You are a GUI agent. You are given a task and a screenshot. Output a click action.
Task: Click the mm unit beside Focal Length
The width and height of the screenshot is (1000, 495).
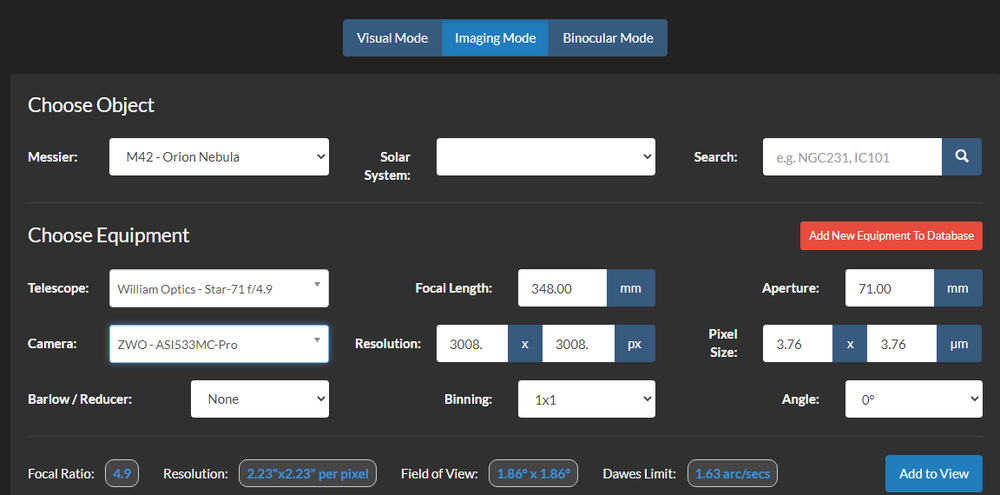[631, 288]
